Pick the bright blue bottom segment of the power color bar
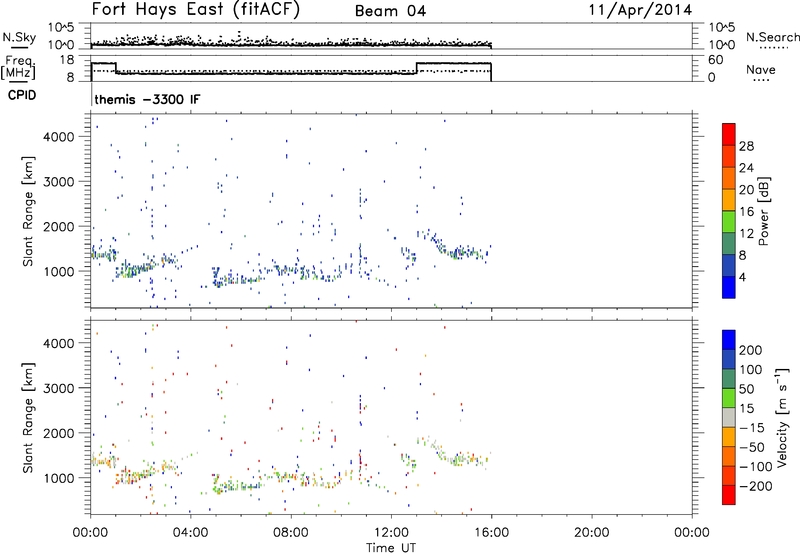The height and width of the screenshot is (554, 800). (x=729, y=287)
